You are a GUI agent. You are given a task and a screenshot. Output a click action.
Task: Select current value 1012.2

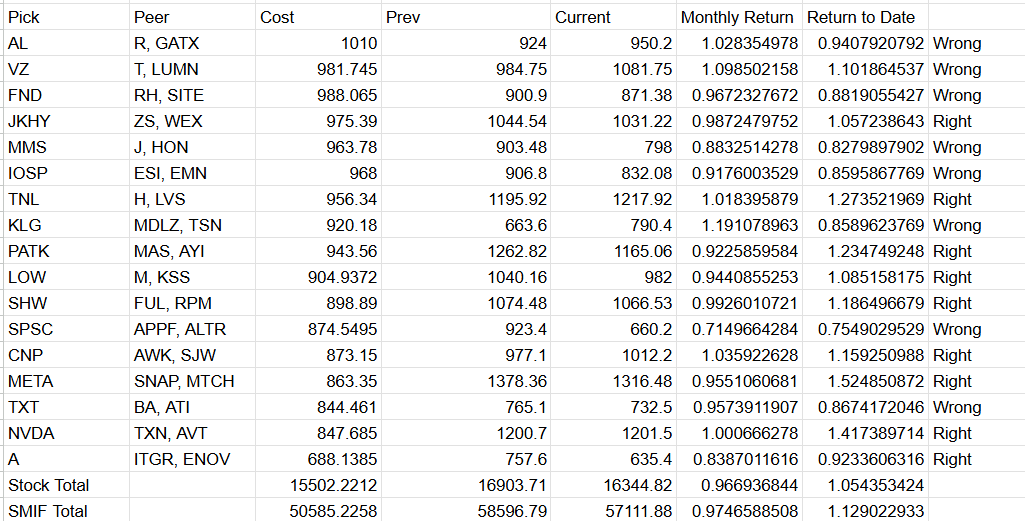pyautogui.click(x=613, y=355)
